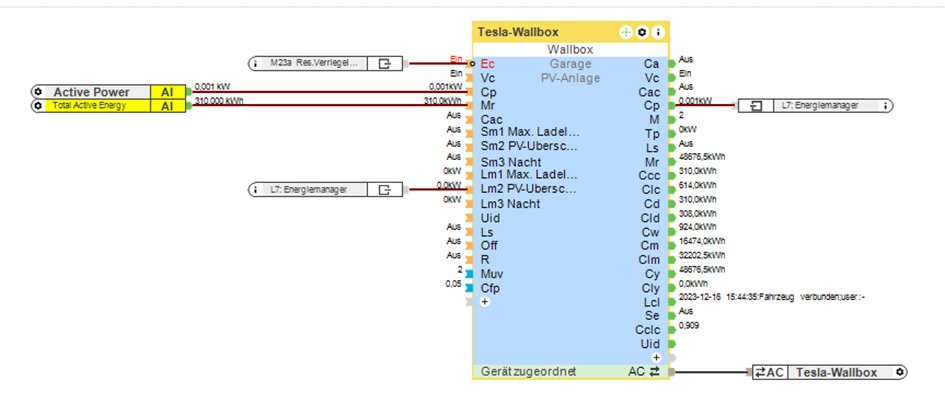Click the orange Off input pin
945x404 pixels.
pyautogui.click(x=469, y=245)
